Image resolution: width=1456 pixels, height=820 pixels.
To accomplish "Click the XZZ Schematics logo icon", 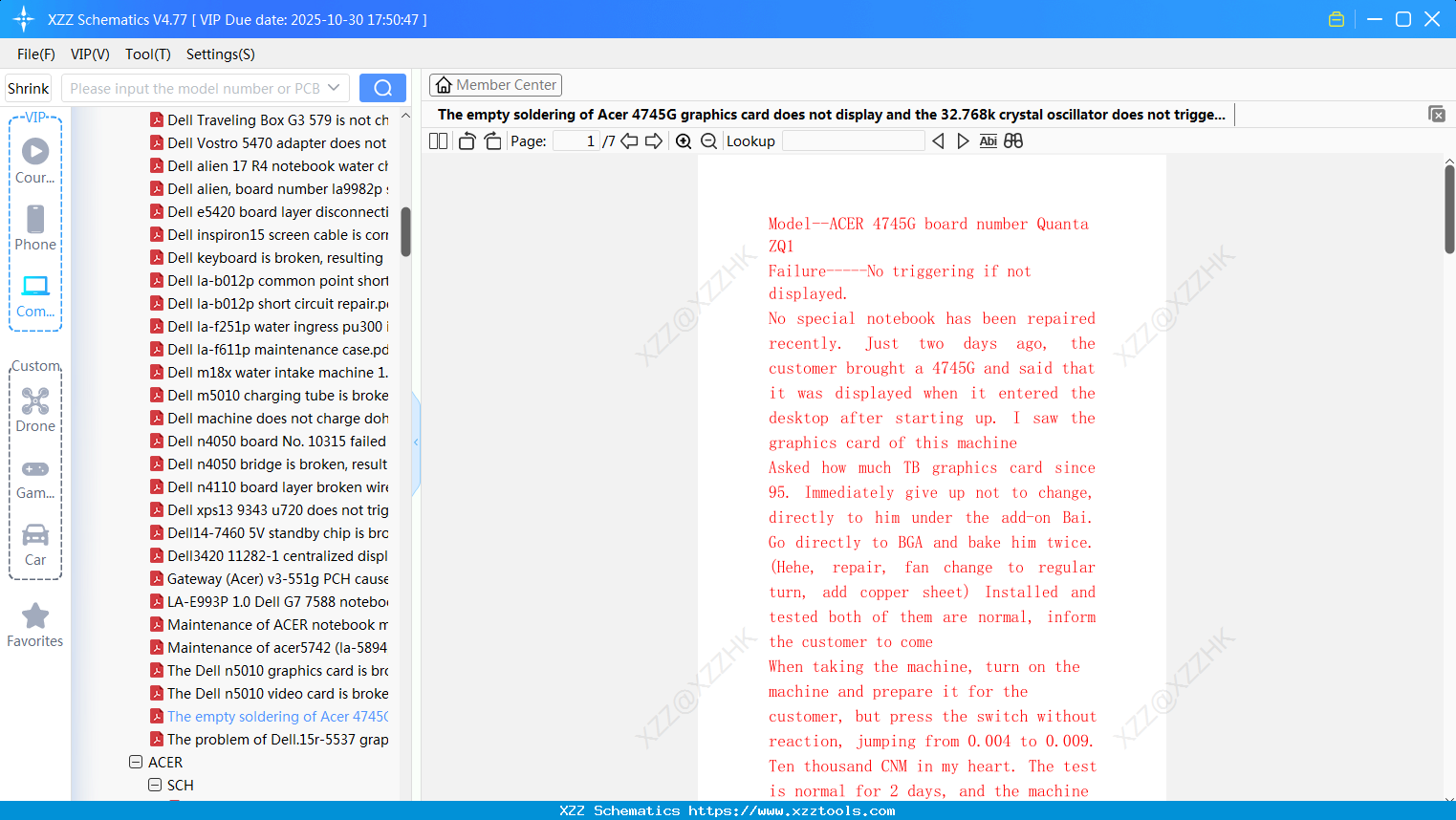I will (x=24, y=19).
